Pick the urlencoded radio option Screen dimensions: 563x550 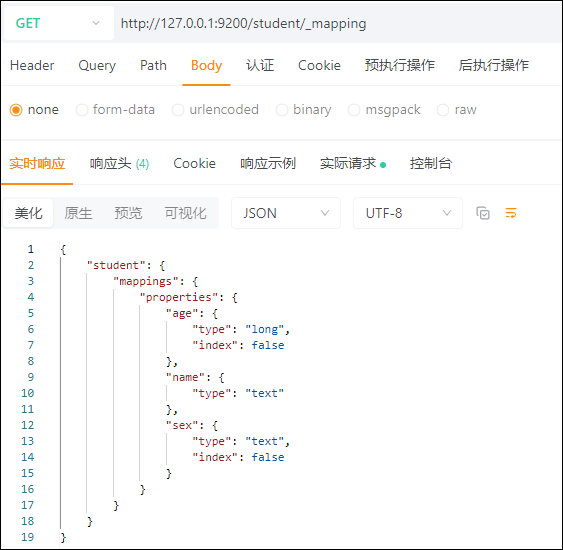(x=178, y=110)
